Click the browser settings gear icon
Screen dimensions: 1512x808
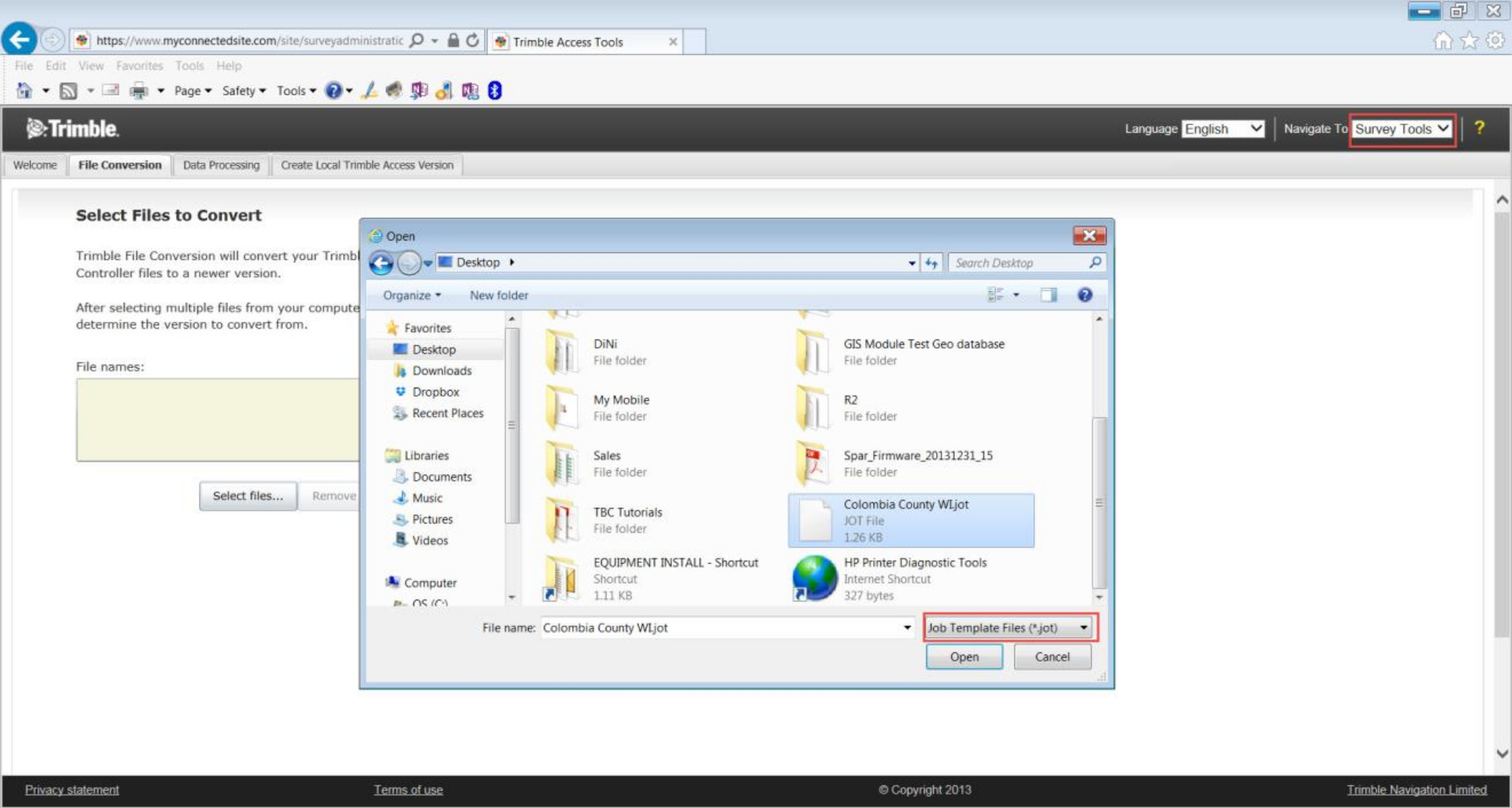click(1495, 40)
